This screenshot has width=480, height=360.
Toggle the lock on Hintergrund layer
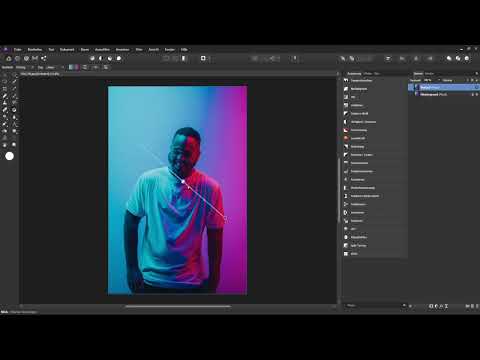[472, 95]
